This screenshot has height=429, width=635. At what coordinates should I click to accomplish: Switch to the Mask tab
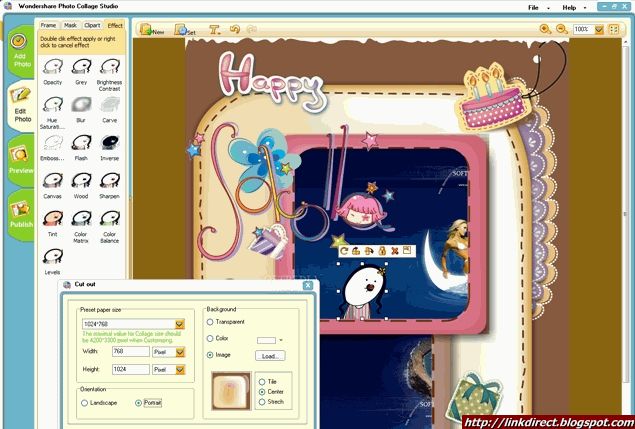pyautogui.click(x=70, y=25)
